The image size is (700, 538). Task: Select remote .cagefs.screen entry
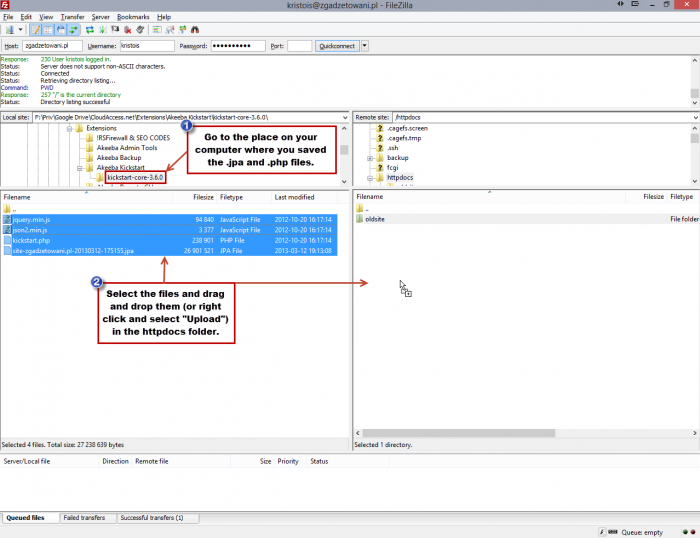pos(407,128)
